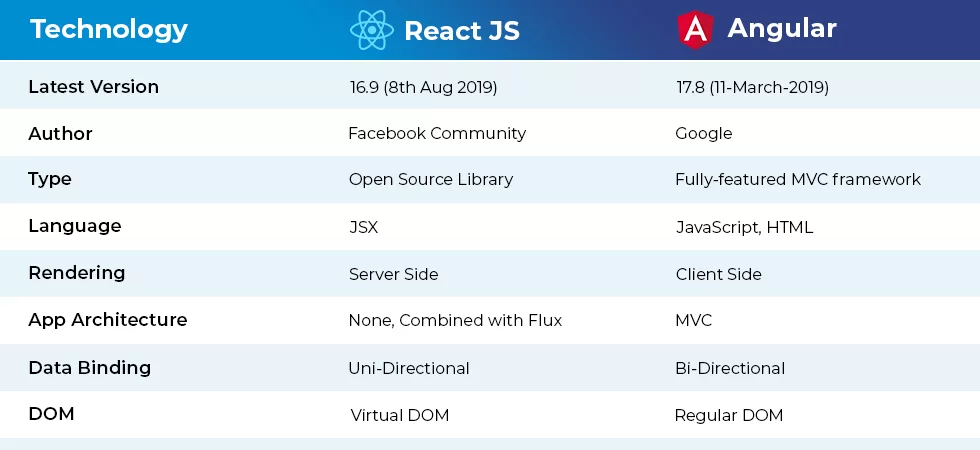Click the Latest Version row label
Viewport: 980px width, 450px height.
pyautogui.click(x=94, y=86)
